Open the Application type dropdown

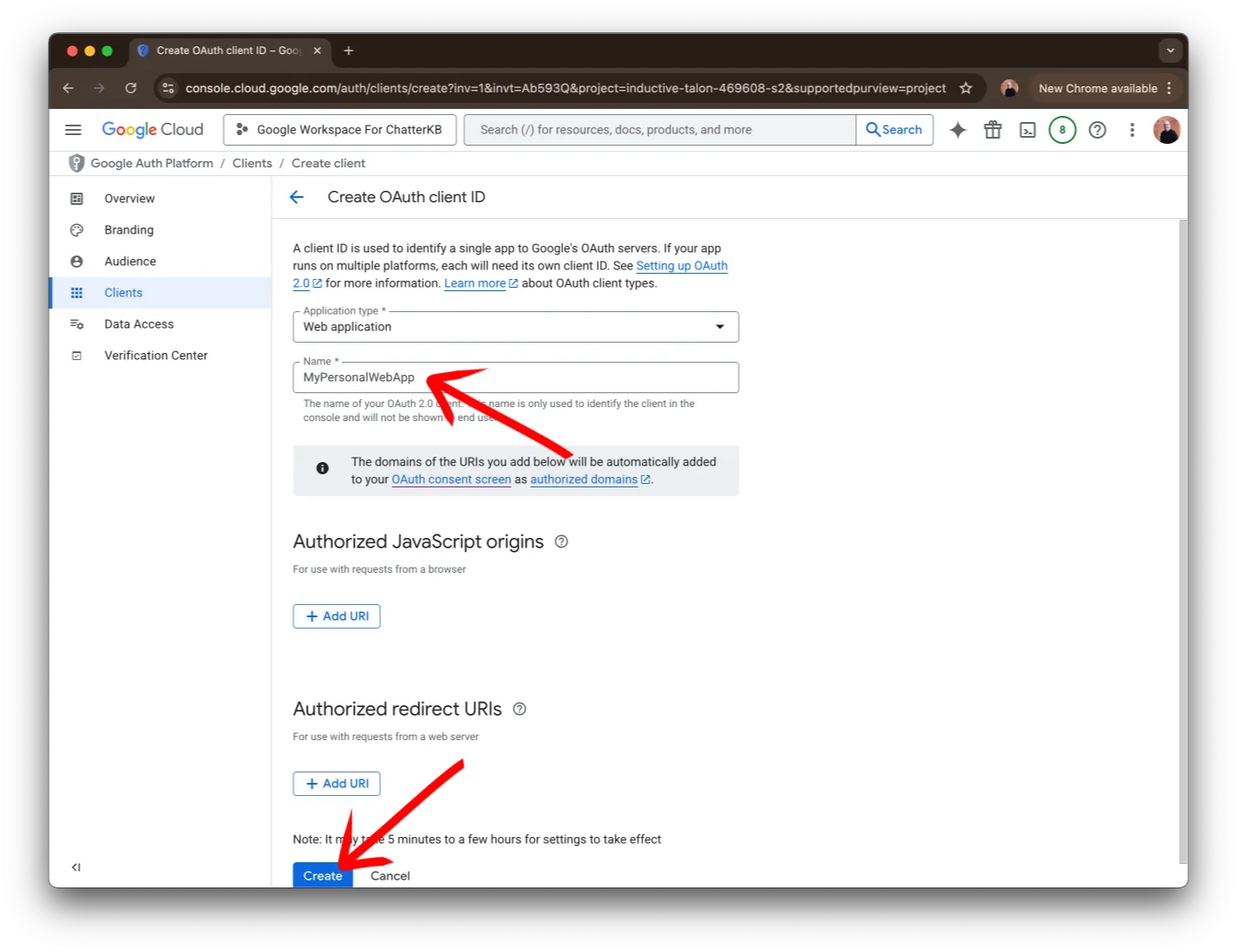(x=516, y=327)
